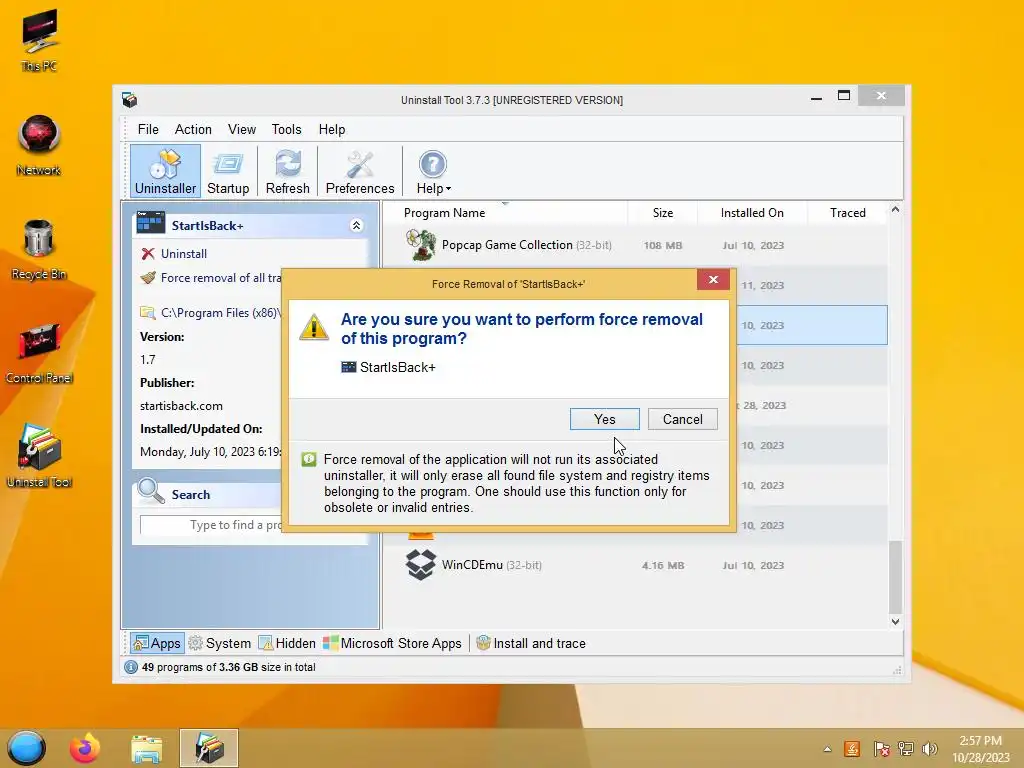Open Control Panel desktop icon

[x=39, y=353]
